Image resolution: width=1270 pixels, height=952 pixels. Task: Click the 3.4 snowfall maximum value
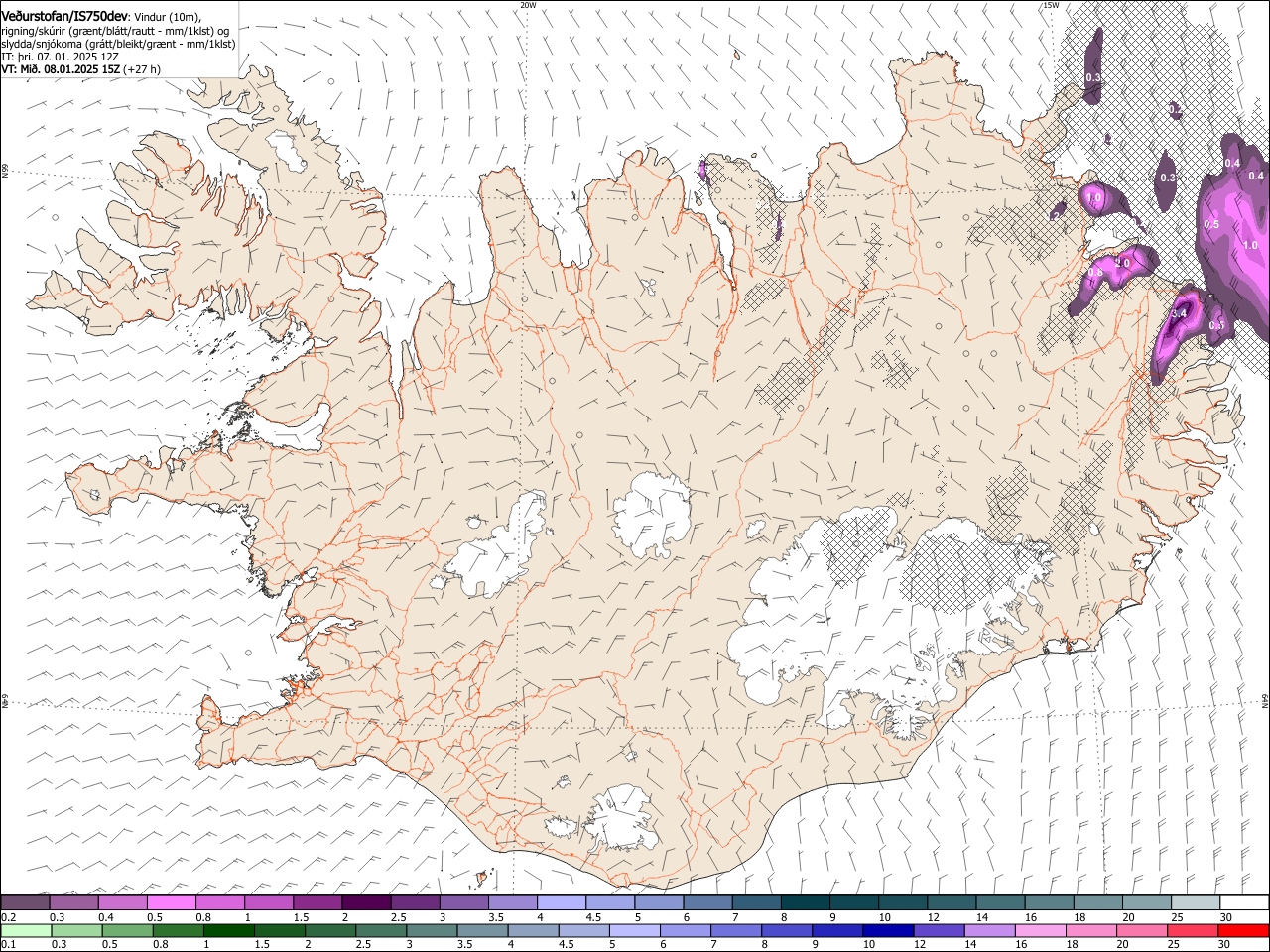(x=1179, y=313)
